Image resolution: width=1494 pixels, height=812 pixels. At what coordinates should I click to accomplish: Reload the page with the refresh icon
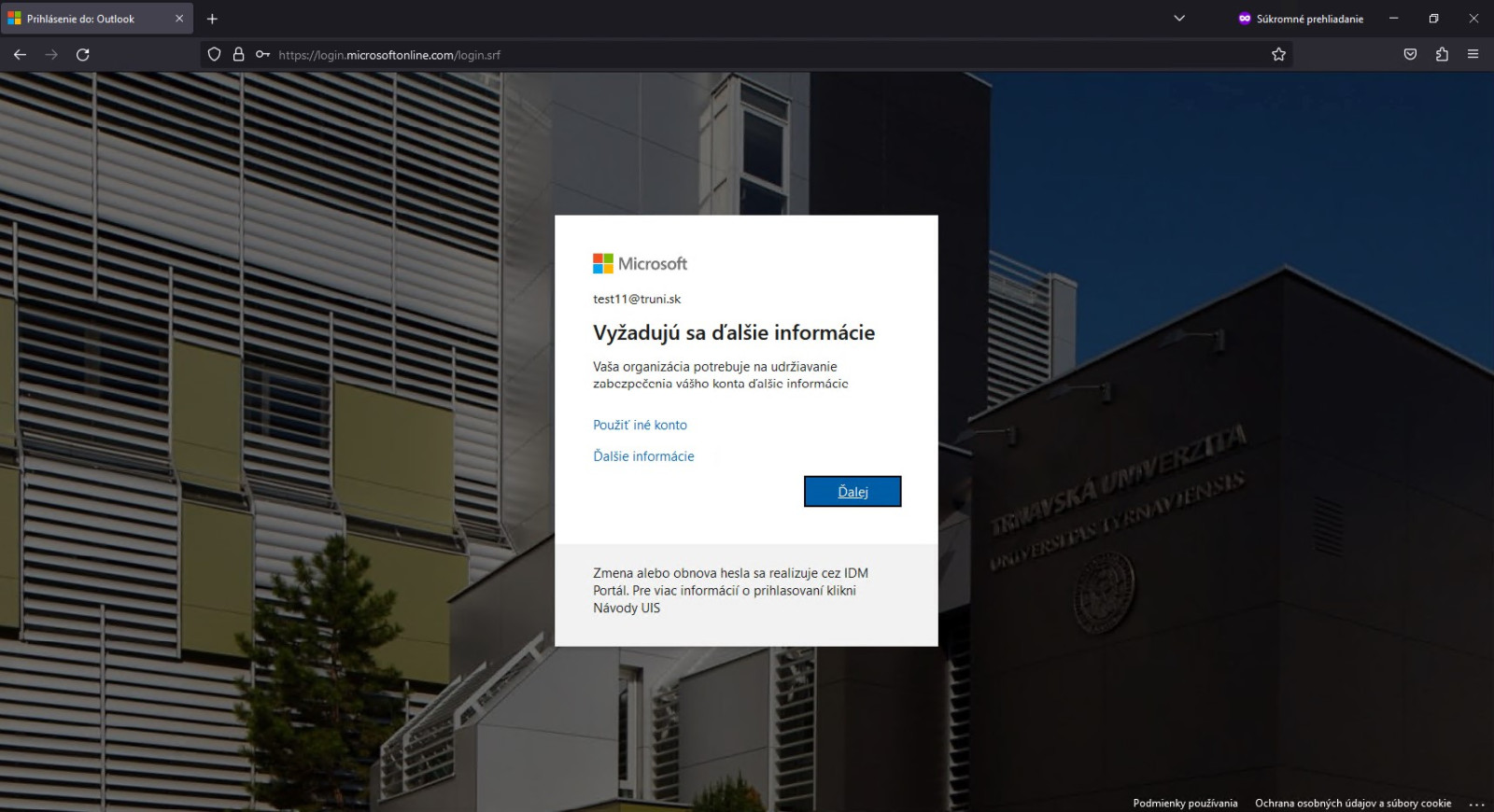coord(83,54)
